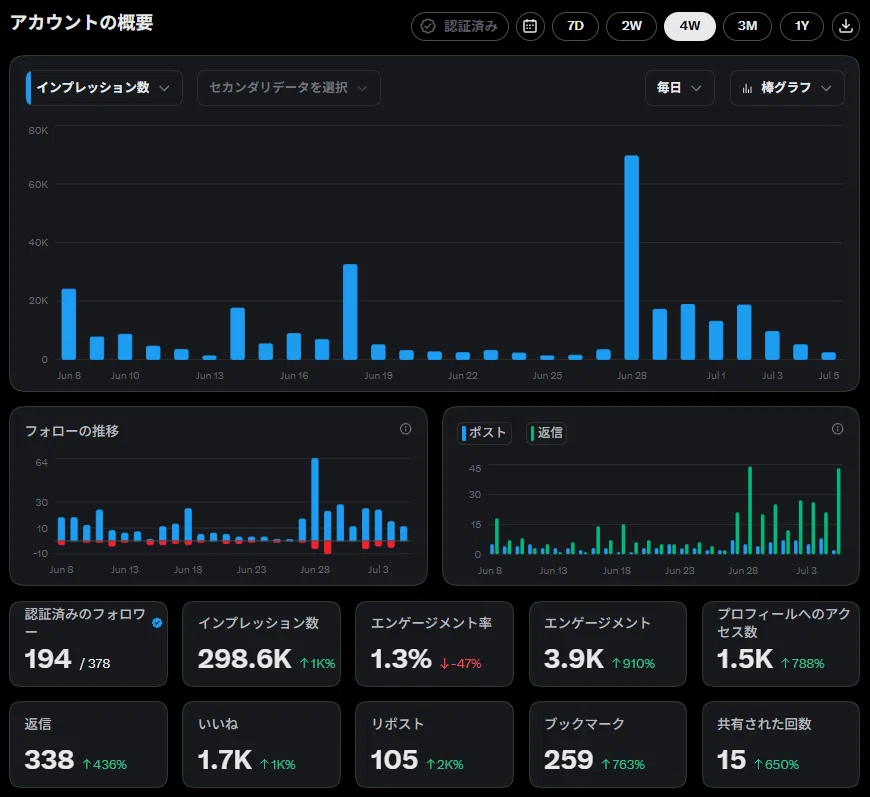Toggle the 認証済み verified filter
This screenshot has height=797, width=870.
coord(459,26)
